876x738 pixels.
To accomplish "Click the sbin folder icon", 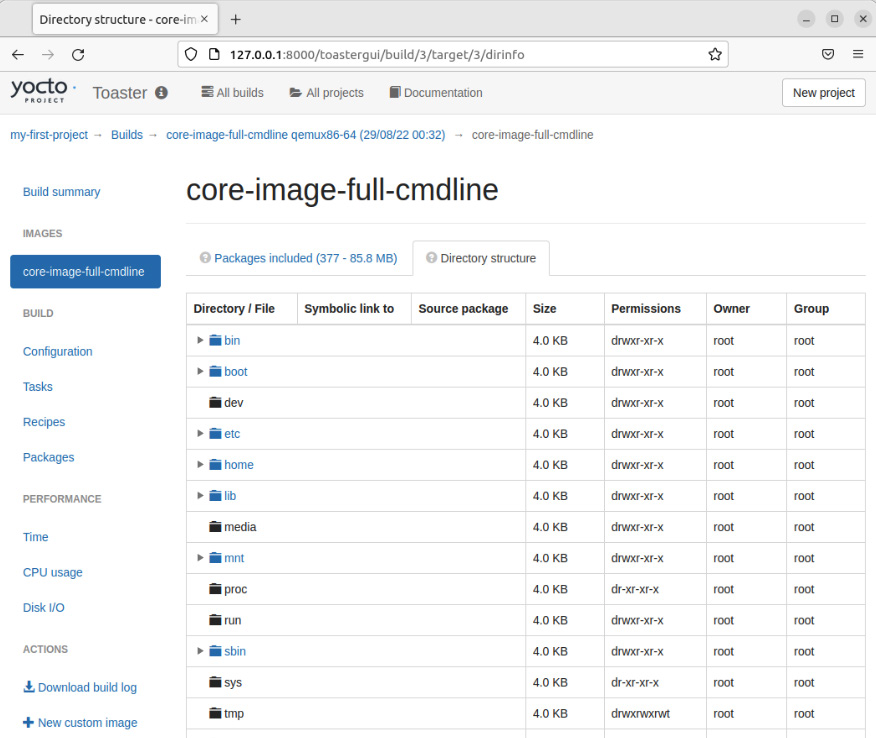I will click(x=215, y=651).
